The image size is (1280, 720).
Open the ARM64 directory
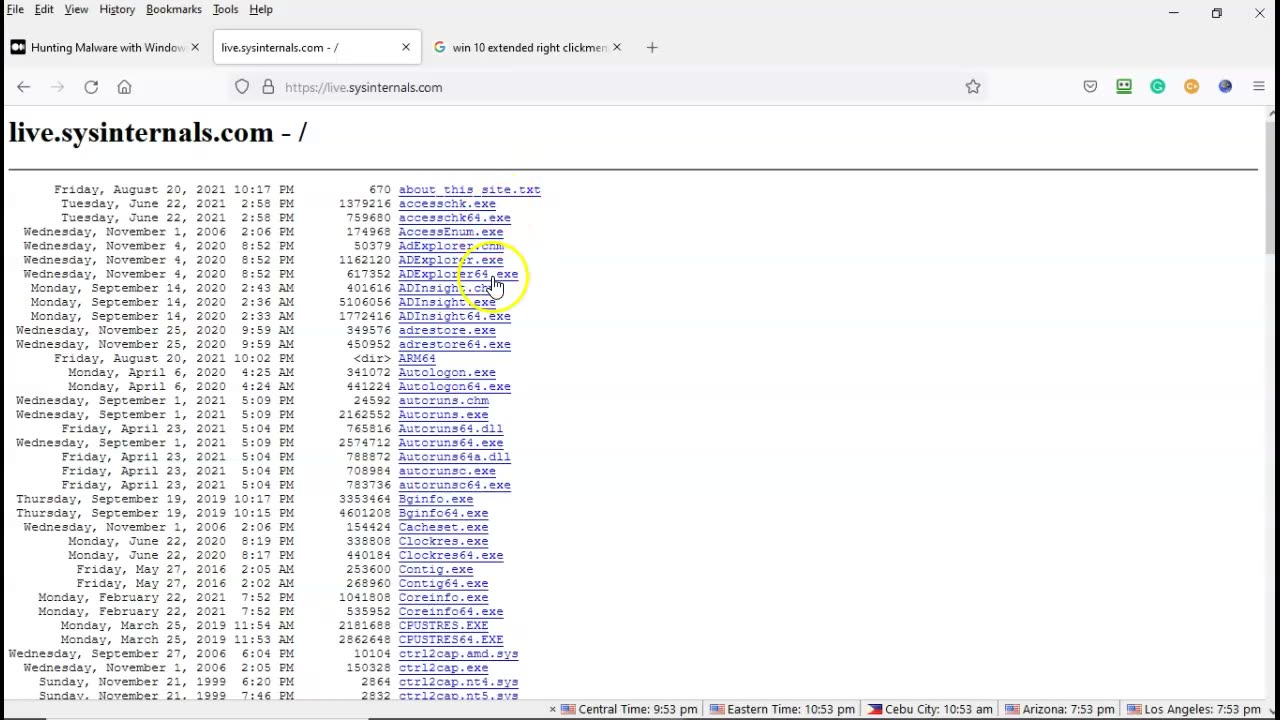pyautogui.click(x=417, y=358)
